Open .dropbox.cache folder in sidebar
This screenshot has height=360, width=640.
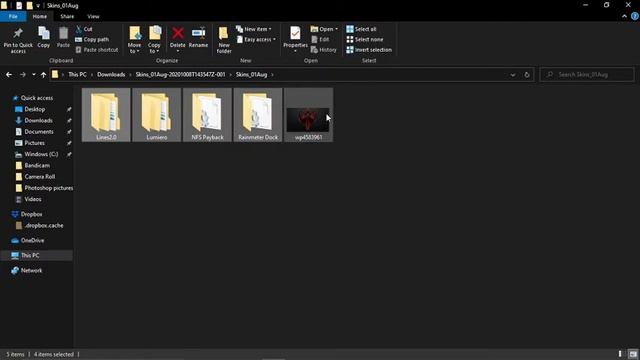pos(44,225)
